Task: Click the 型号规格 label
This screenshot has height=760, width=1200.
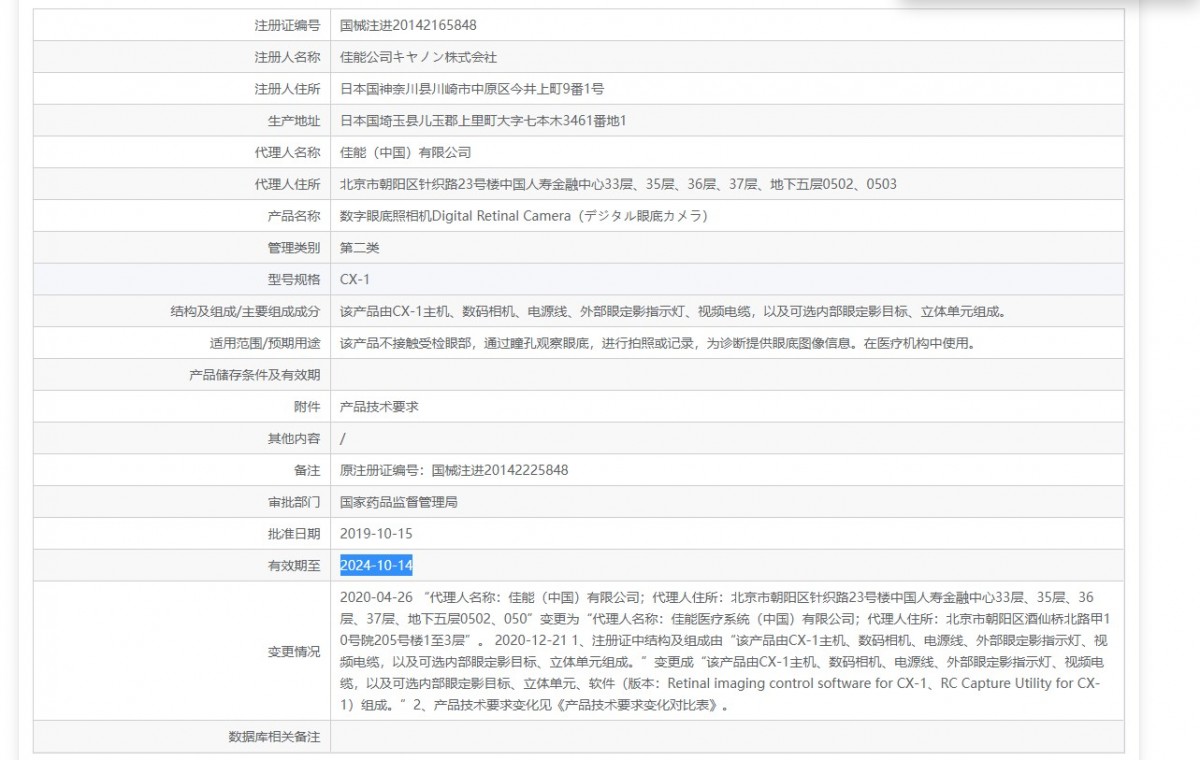Action: [x=294, y=279]
